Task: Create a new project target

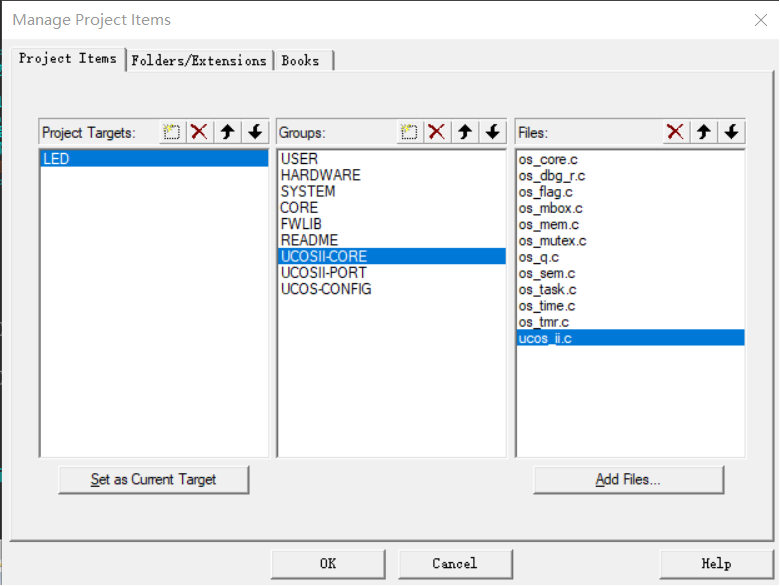Action: (172, 132)
